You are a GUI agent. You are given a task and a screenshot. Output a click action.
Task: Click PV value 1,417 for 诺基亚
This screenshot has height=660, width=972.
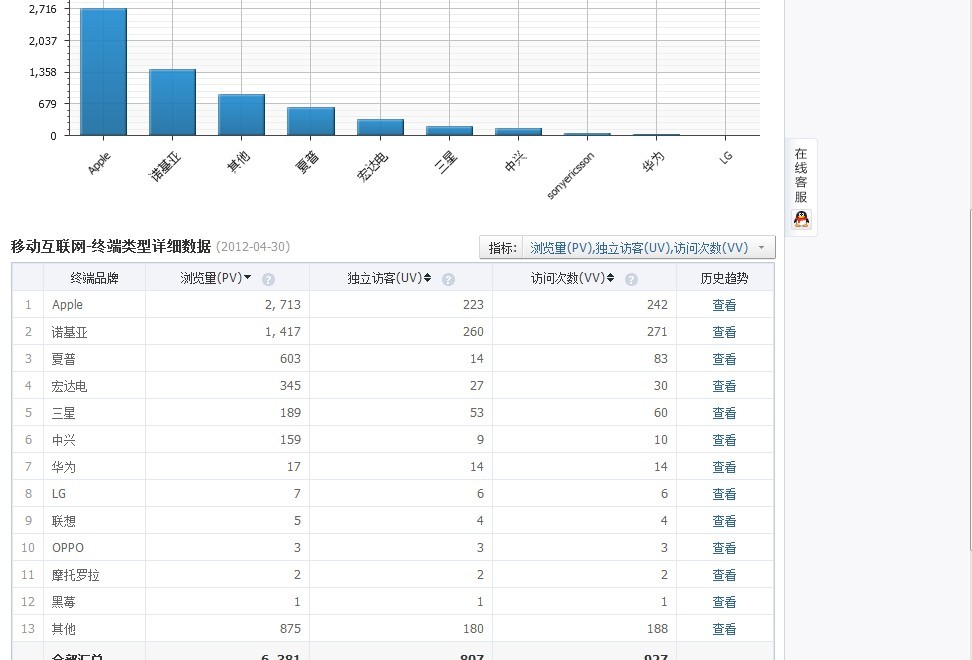(x=283, y=332)
